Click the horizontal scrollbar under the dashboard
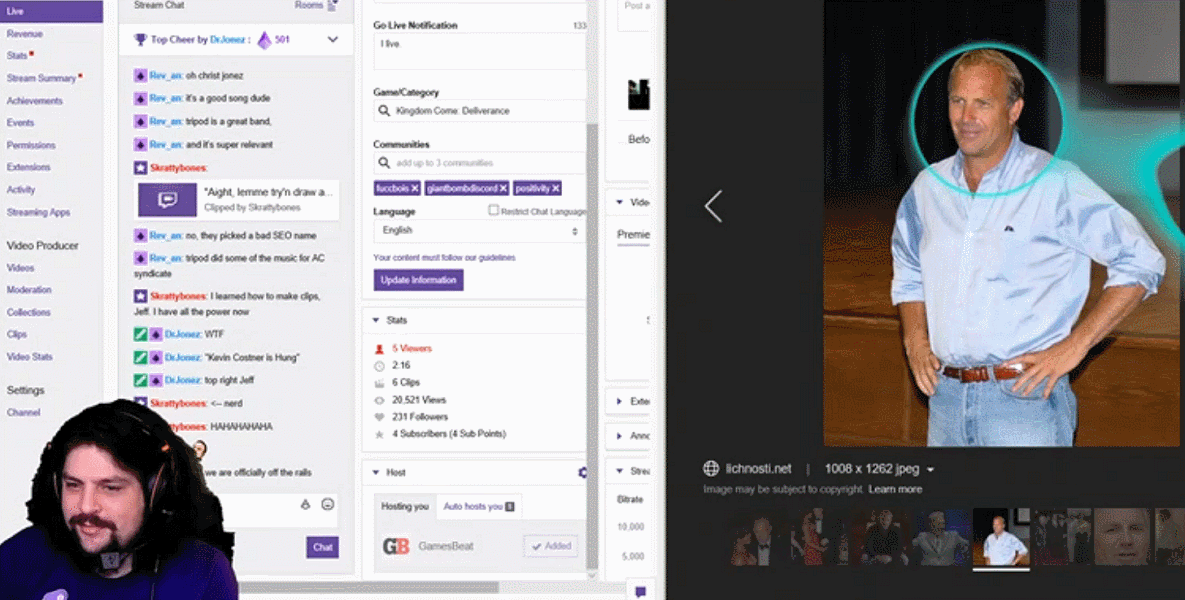Image resolution: width=1185 pixels, height=600 pixels. [370, 587]
